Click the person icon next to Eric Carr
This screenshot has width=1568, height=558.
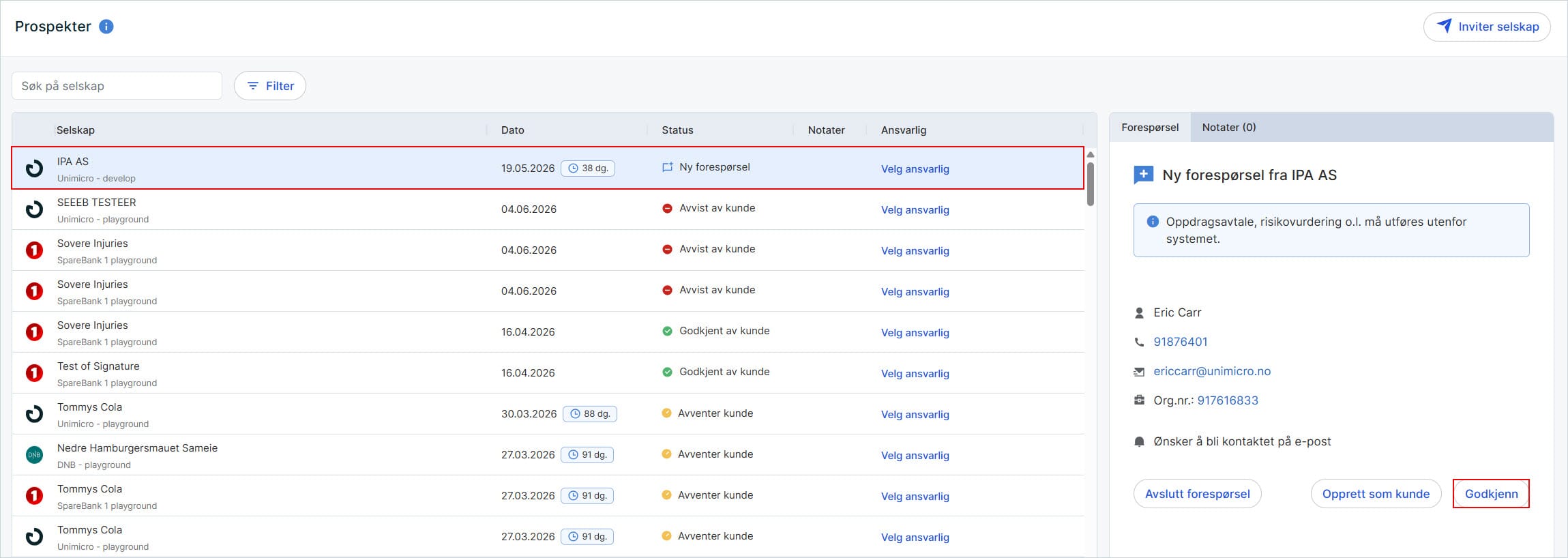point(1139,313)
